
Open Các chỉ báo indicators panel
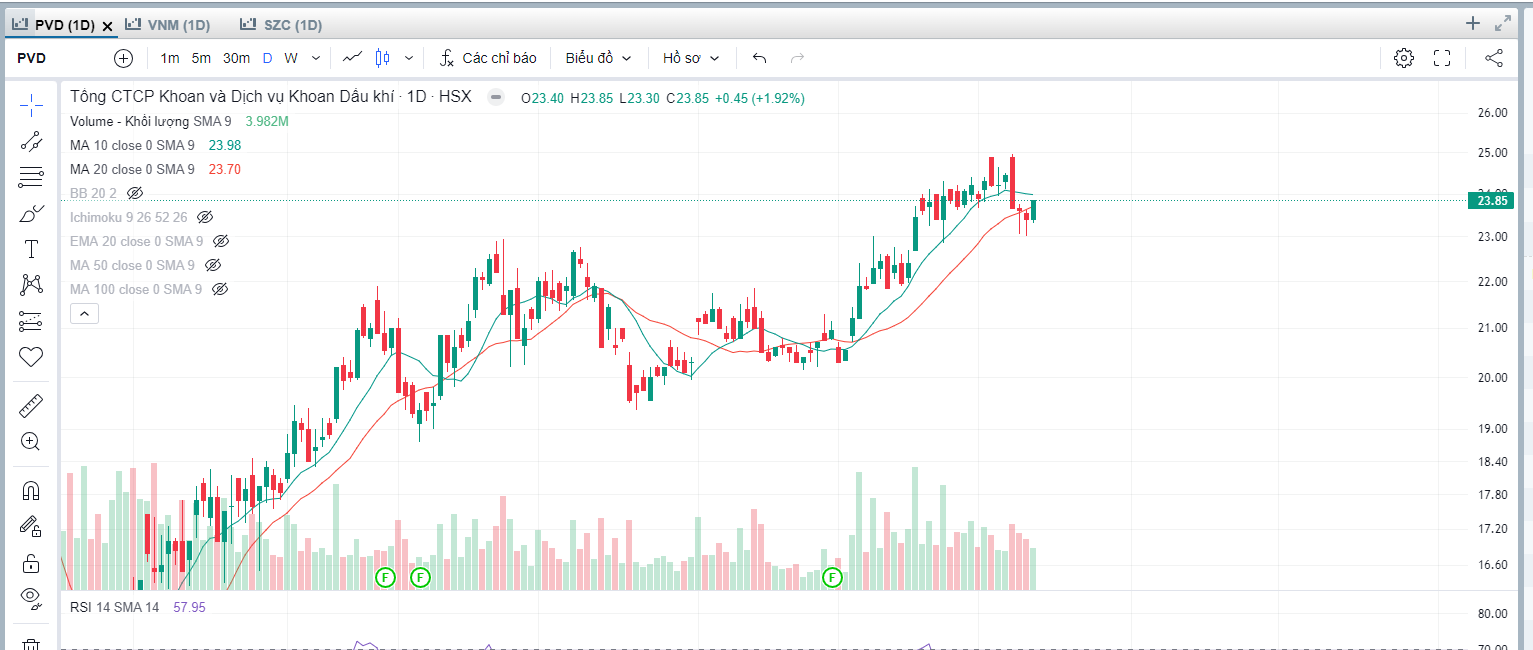[488, 58]
